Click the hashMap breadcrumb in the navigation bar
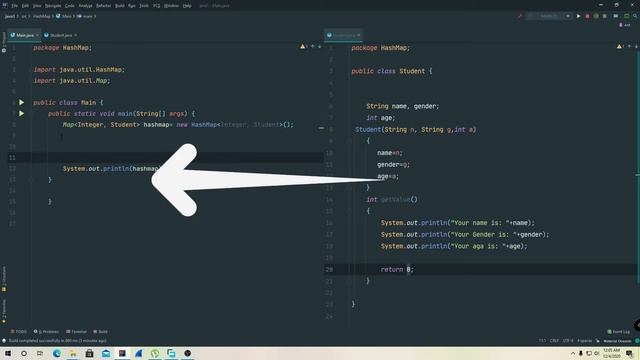Screen dimensions: 640x360 point(41,16)
